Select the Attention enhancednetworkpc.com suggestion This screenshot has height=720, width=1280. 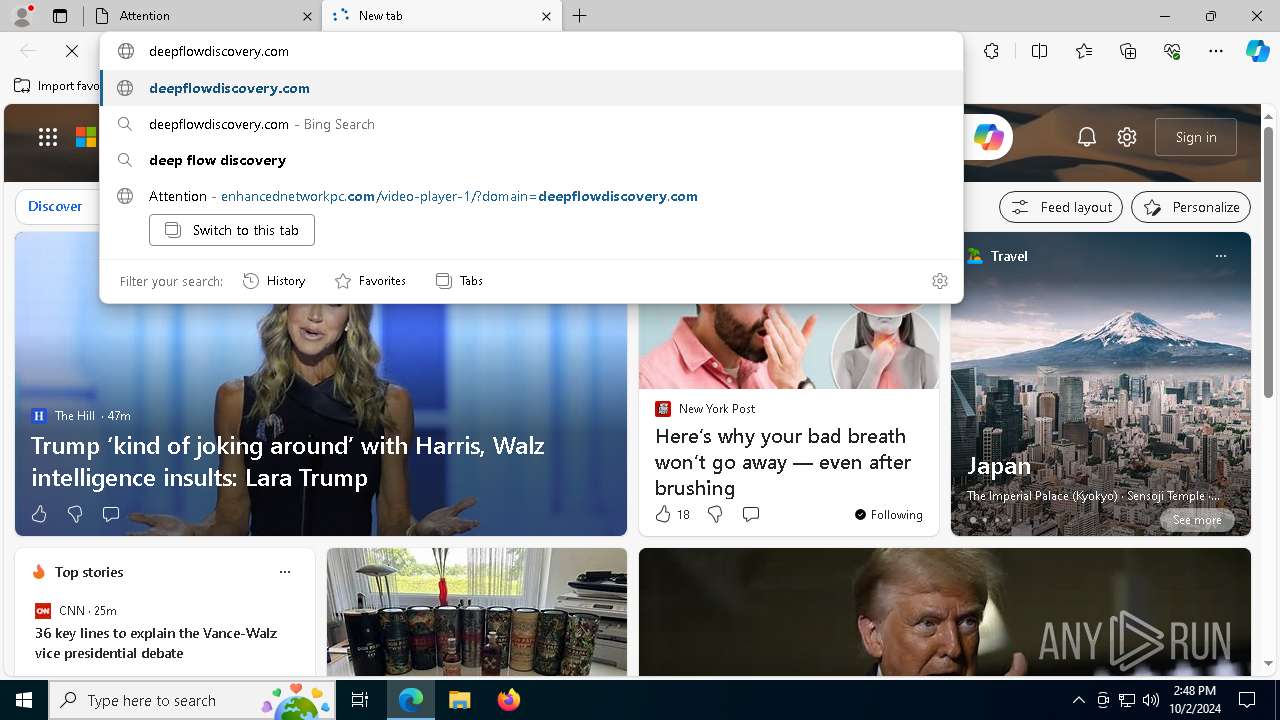[531, 196]
